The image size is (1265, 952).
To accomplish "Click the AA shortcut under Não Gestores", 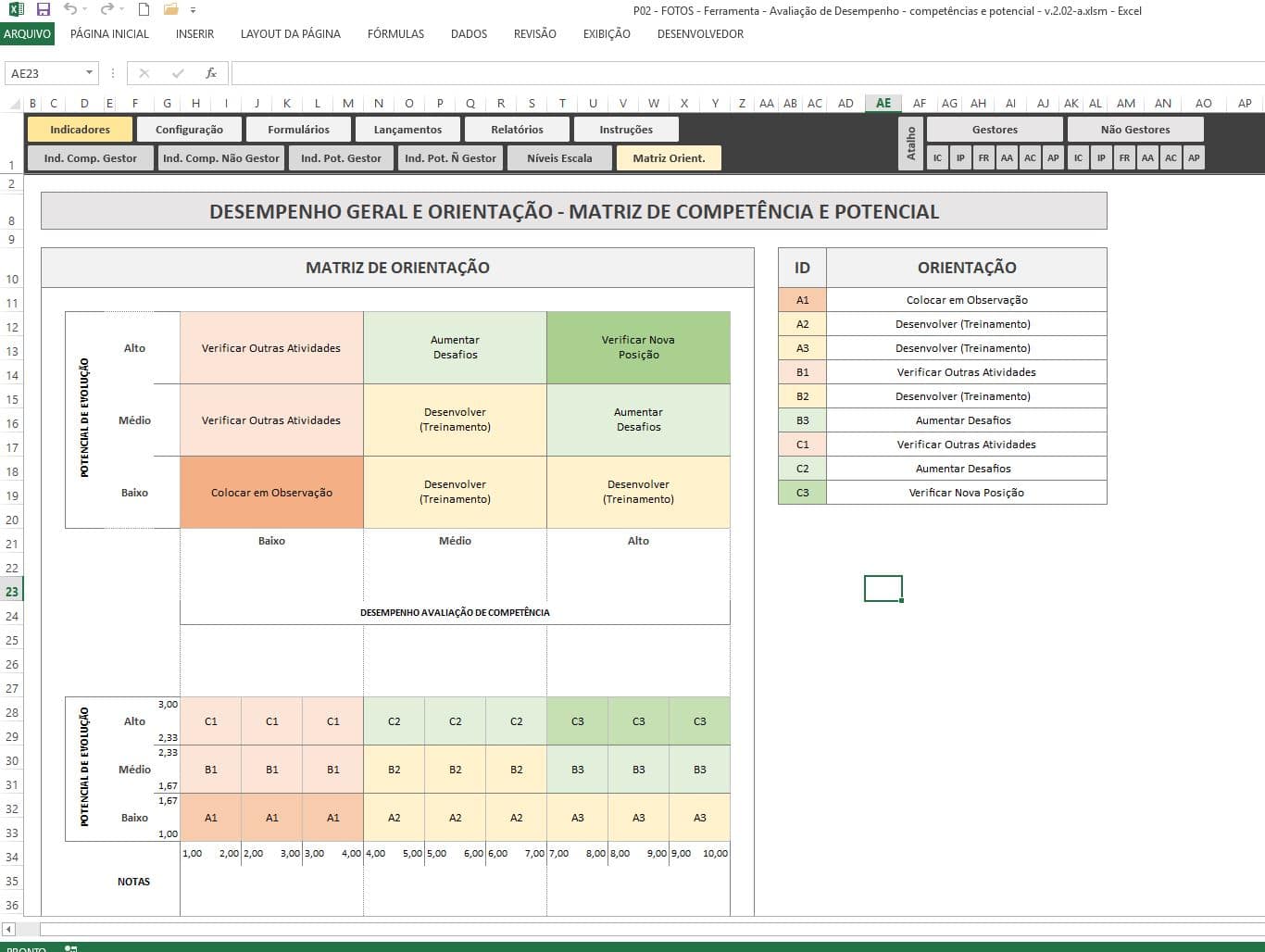I will [x=1147, y=158].
